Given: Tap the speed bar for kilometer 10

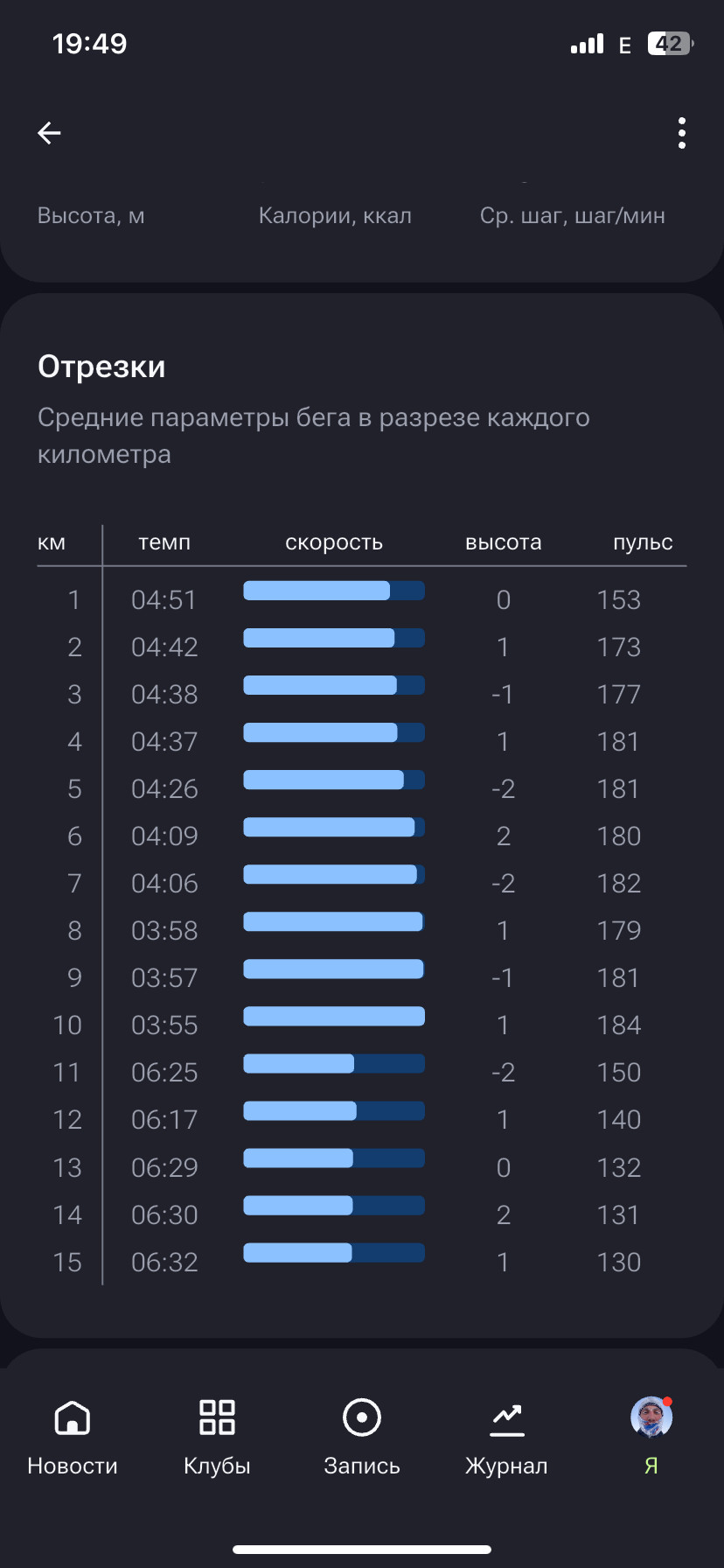Looking at the screenshot, I should [334, 1016].
